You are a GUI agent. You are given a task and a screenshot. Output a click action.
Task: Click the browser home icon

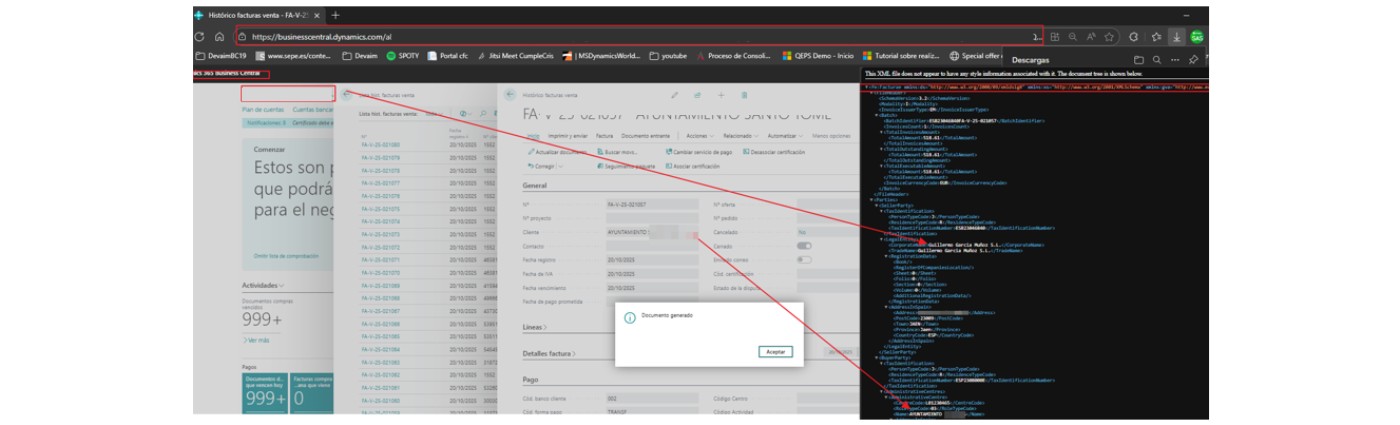219,37
